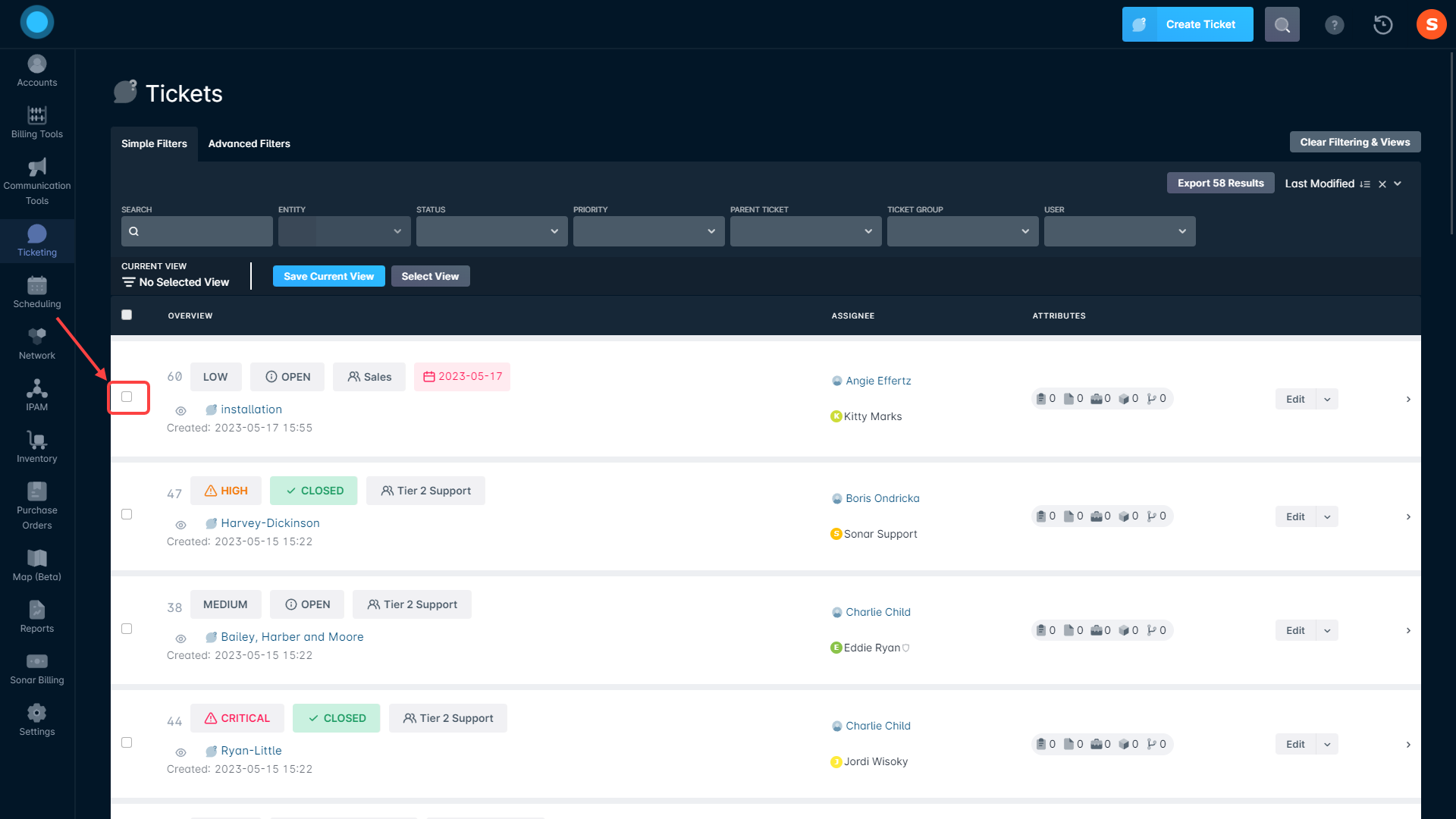1456x819 pixels.
Task: Click Create Ticket button
Action: (x=1188, y=24)
